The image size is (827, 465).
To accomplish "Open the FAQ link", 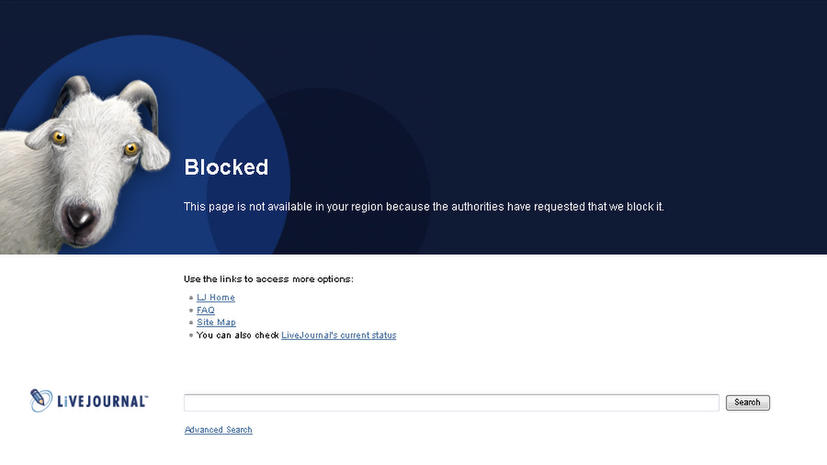I will tap(206, 310).
